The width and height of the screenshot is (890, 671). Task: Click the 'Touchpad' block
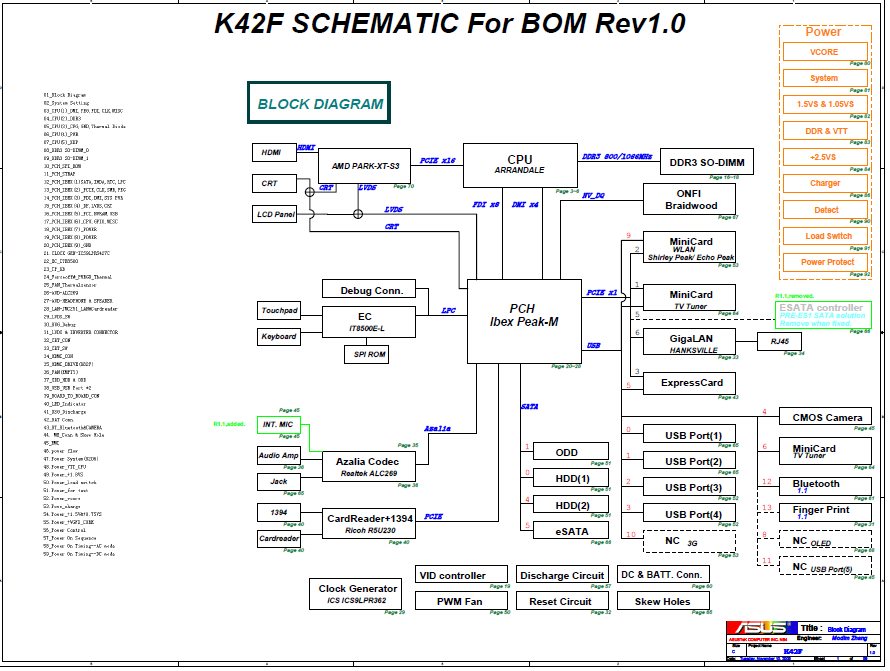pyautogui.click(x=279, y=311)
